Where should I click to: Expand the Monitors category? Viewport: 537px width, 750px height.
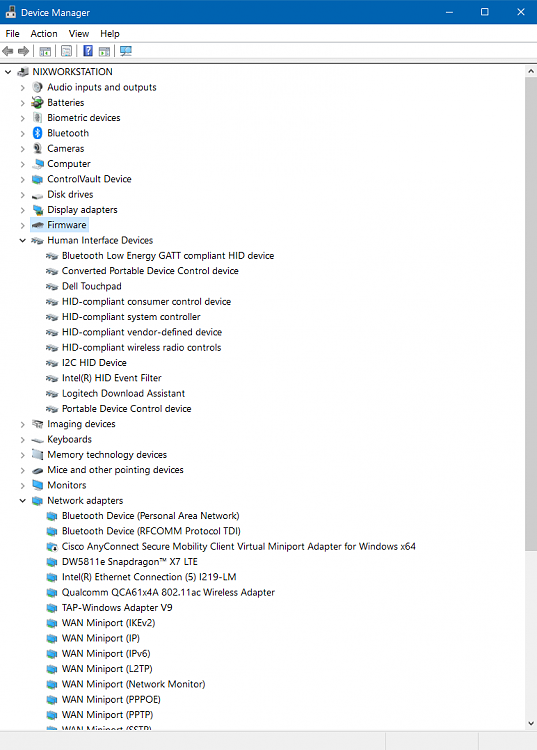pyautogui.click(x=22, y=485)
